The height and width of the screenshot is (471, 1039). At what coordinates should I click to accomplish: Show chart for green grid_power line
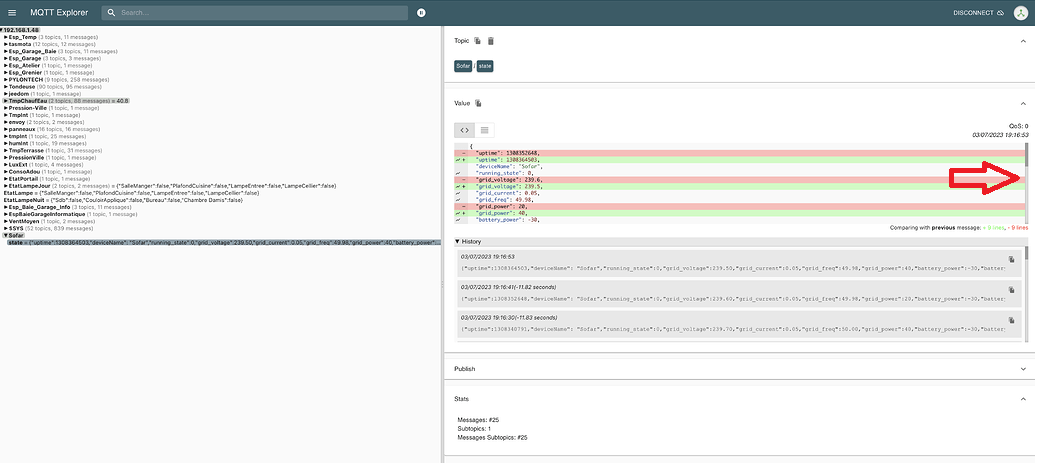tap(457, 213)
